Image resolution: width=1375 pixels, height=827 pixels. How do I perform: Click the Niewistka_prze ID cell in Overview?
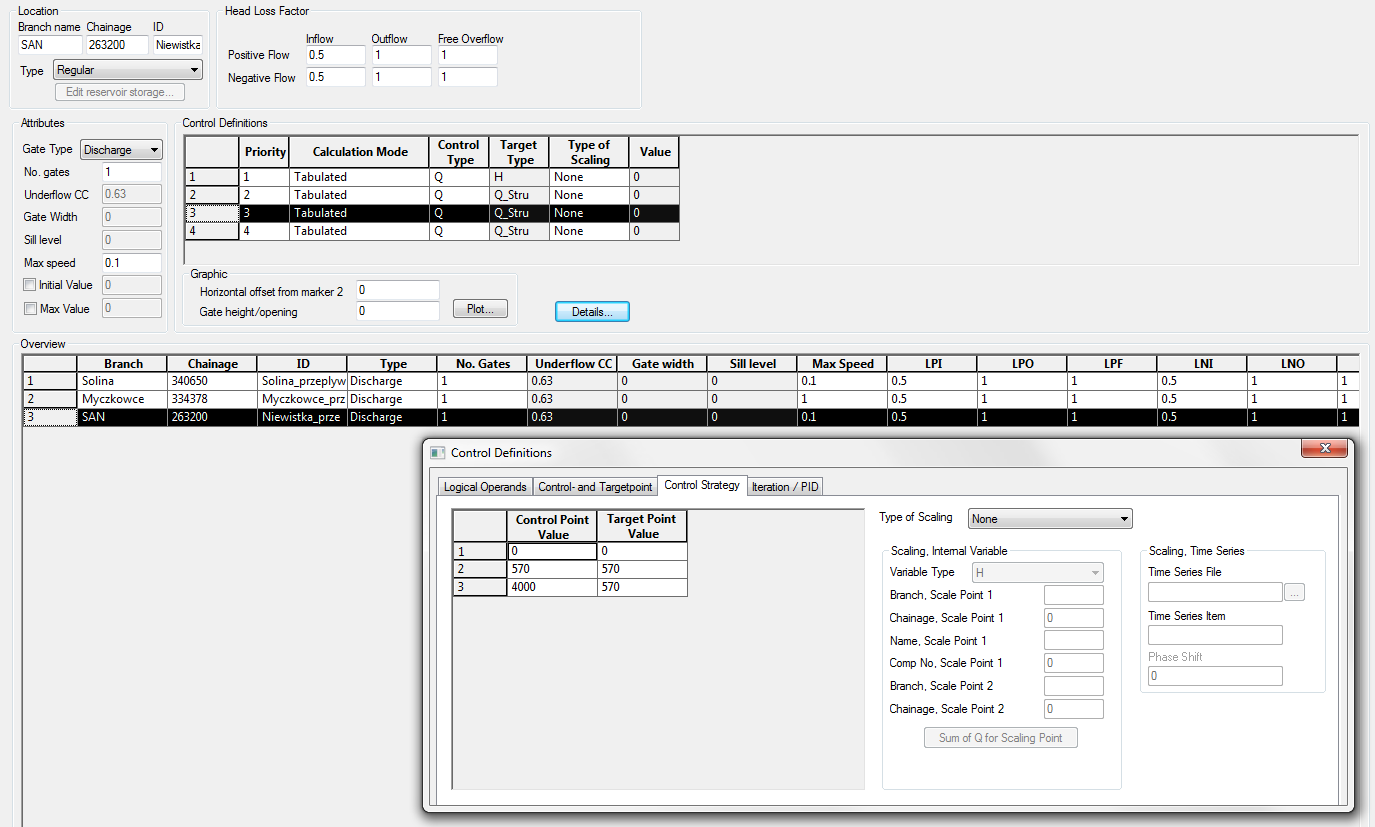pos(302,417)
